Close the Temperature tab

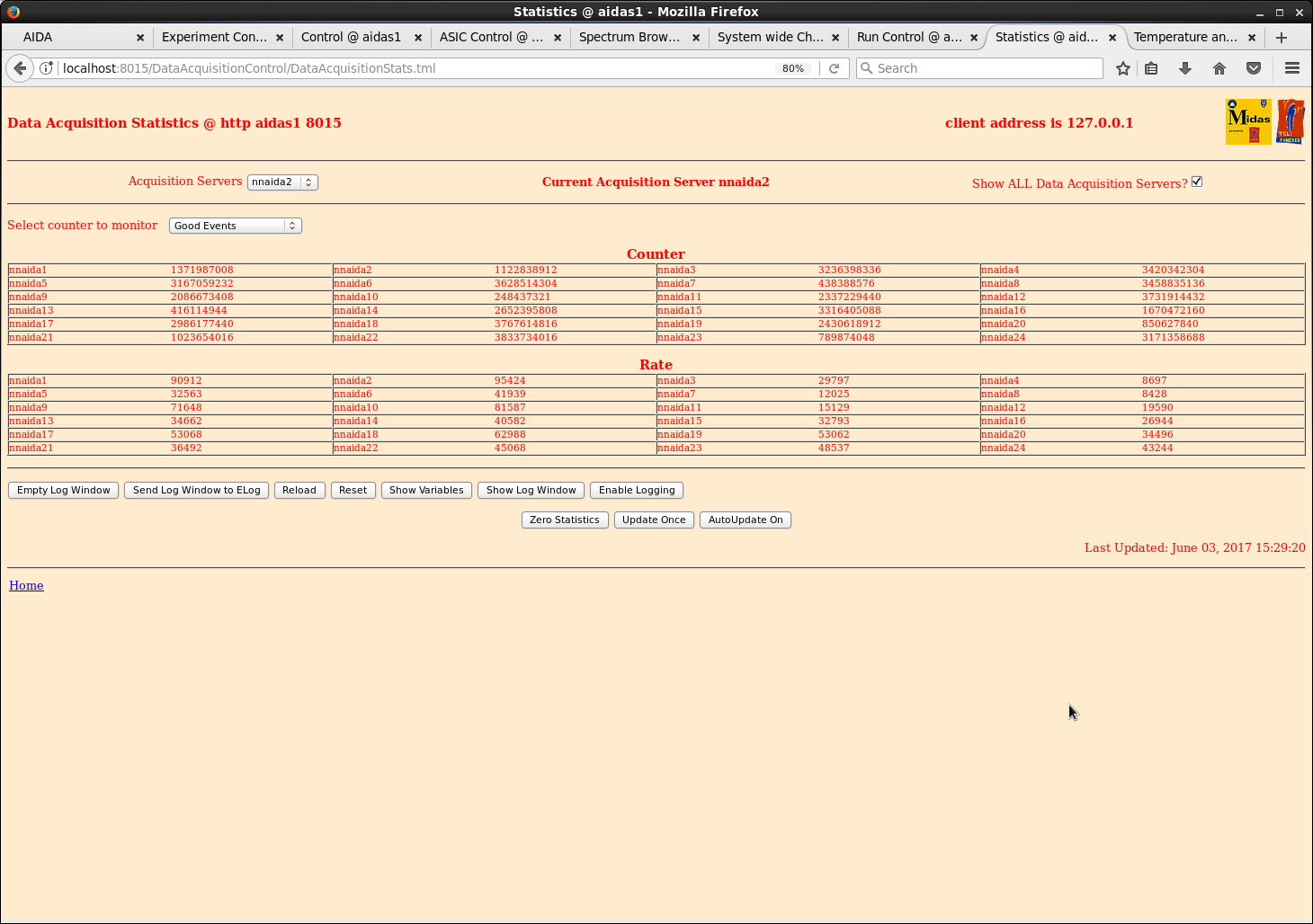click(1252, 38)
